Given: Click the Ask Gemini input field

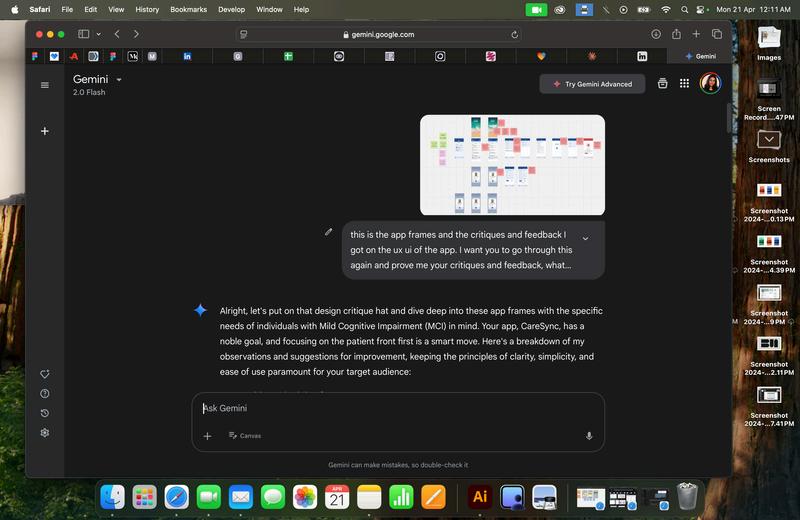Looking at the screenshot, I should [x=398, y=408].
